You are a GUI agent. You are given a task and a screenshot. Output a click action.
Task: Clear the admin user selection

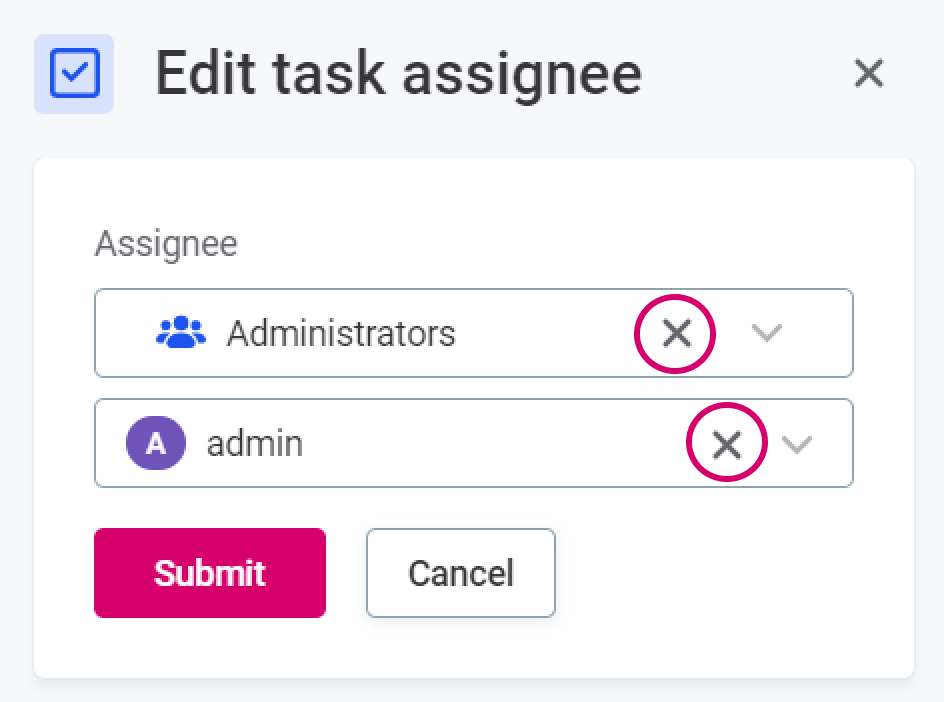coord(726,444)
